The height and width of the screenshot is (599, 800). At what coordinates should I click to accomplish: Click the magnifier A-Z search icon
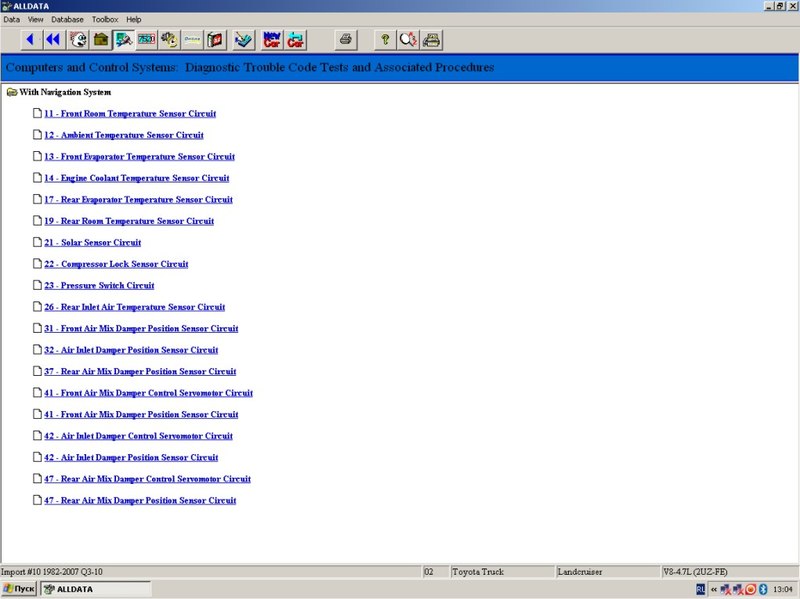408,40
